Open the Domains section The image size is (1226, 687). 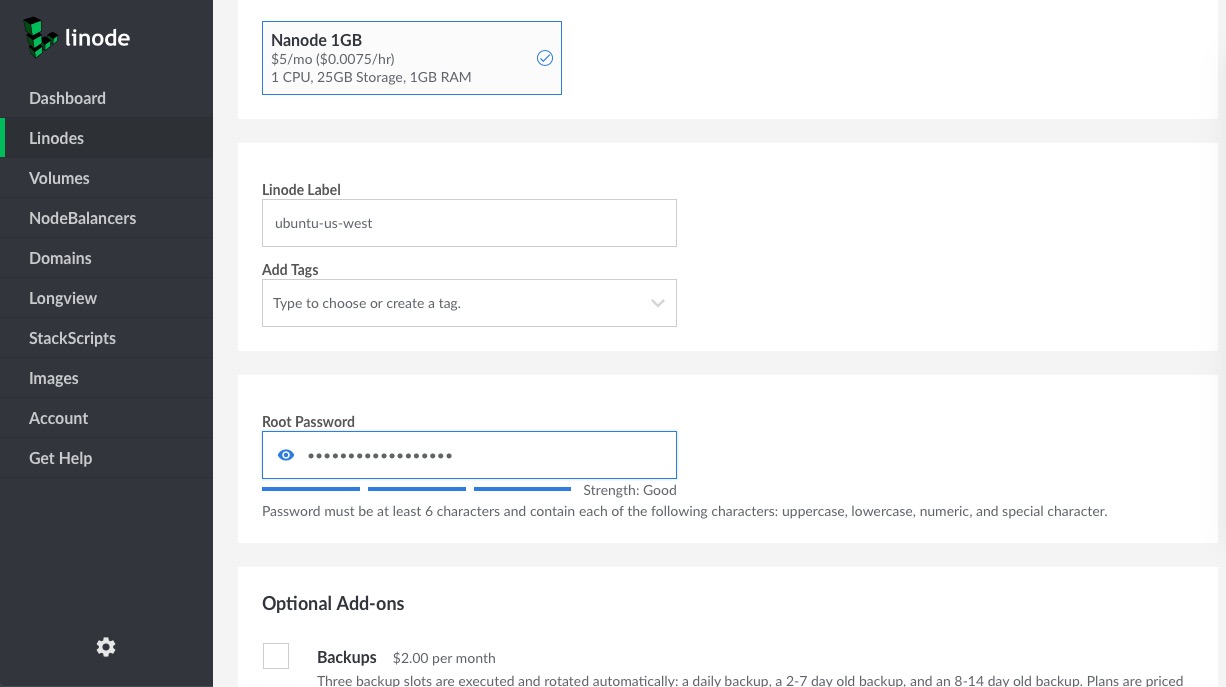pos(60,258)
